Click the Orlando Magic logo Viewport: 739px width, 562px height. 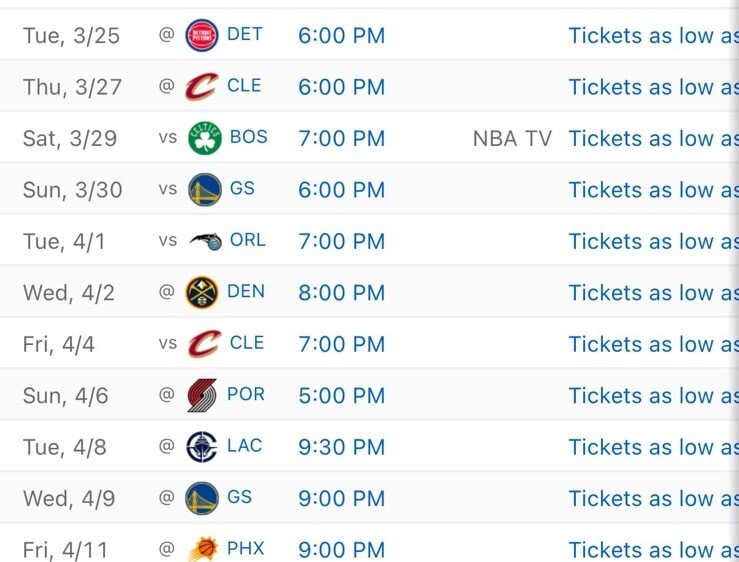coord(203,241)
